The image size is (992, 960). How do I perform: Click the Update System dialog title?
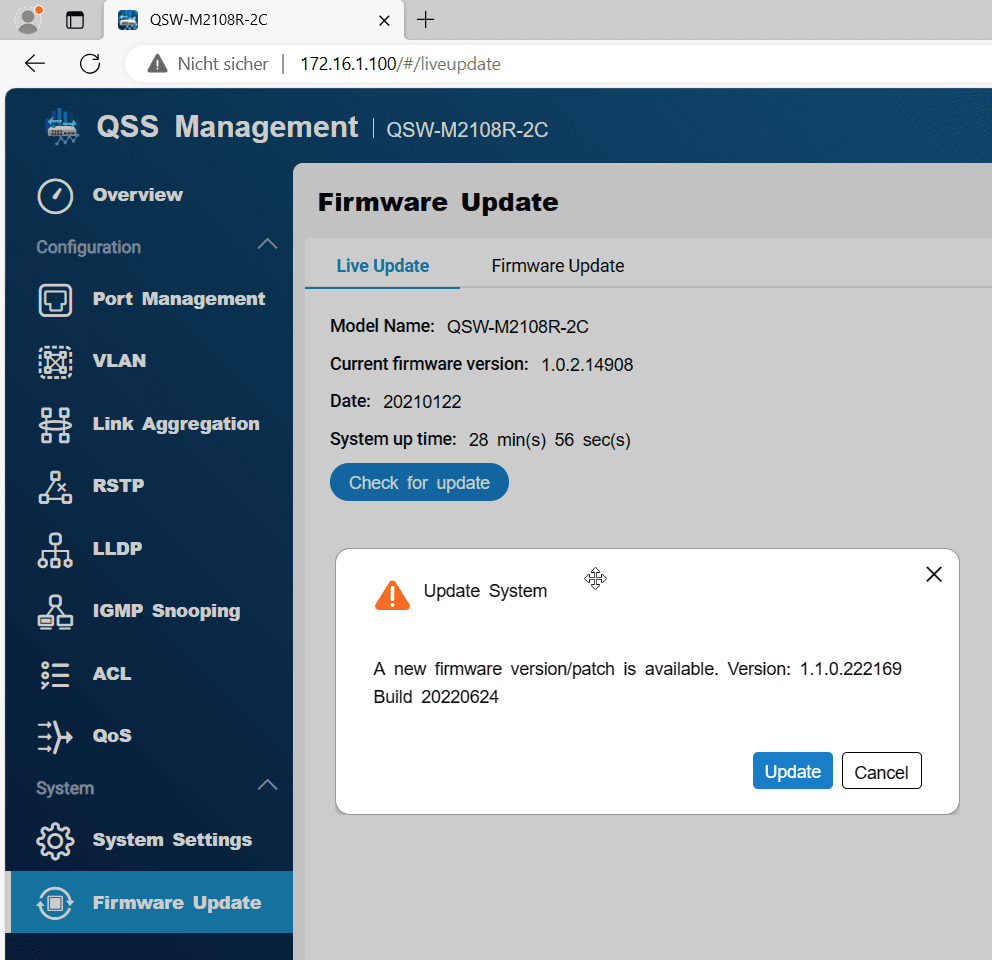485,591
